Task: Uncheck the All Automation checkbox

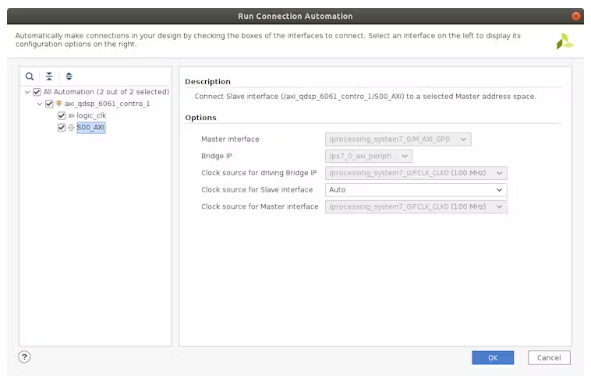Action: (x=37, y=92)
